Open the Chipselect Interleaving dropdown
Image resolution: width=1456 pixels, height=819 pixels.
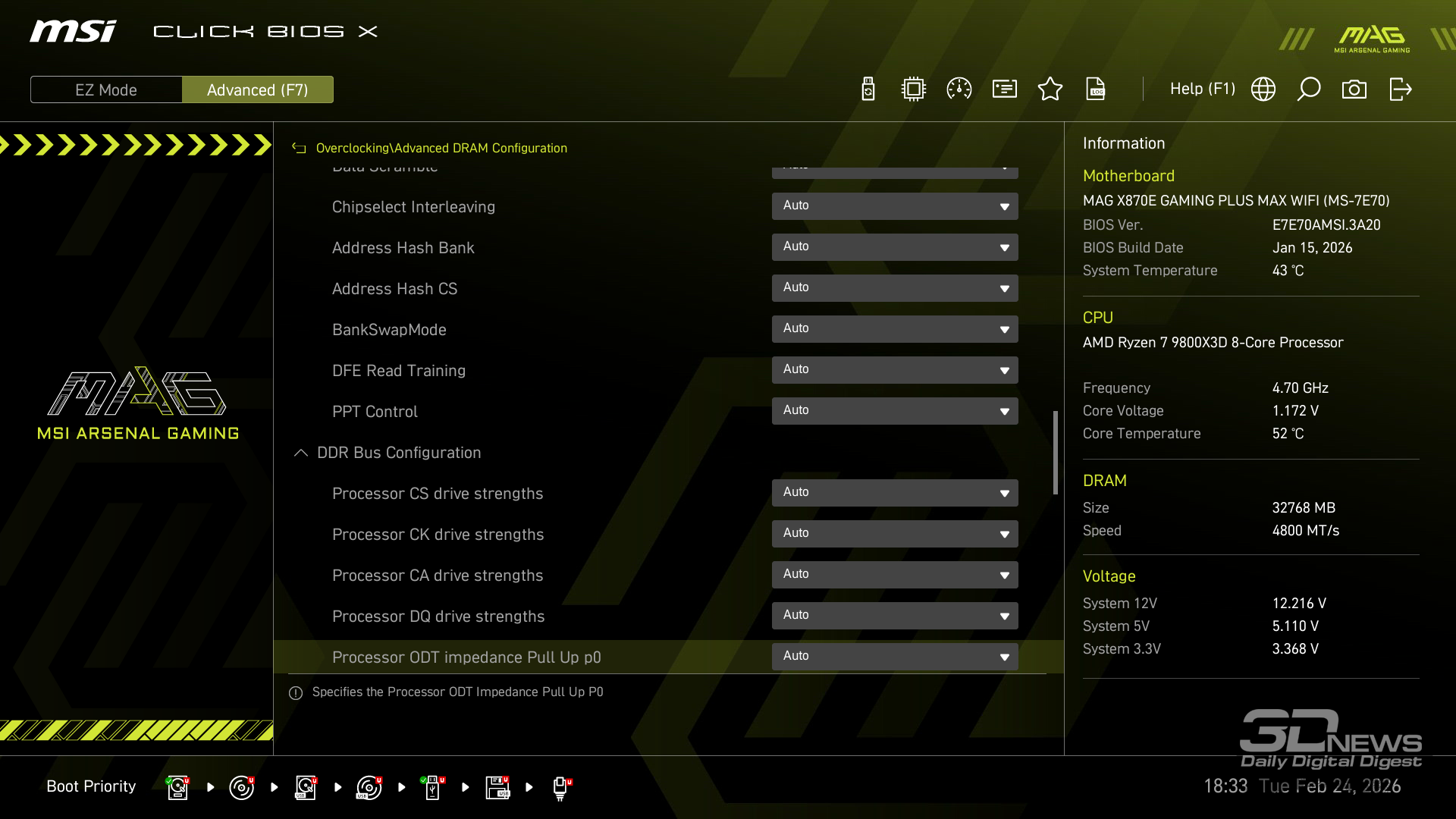click(x=895, y=206)
